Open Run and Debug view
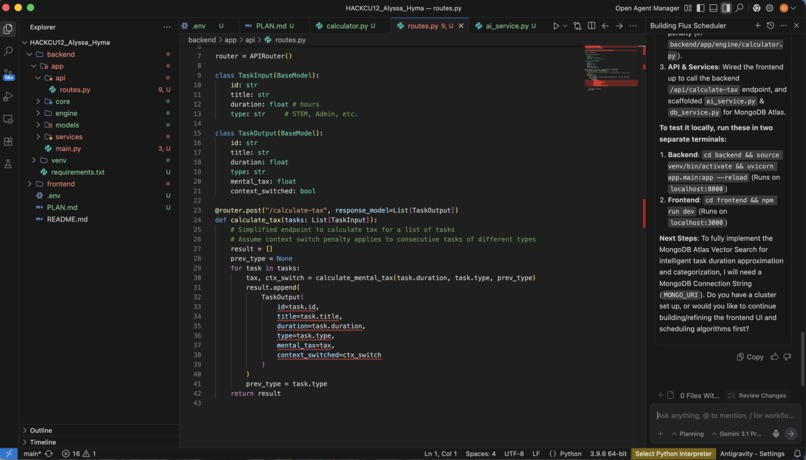Viewport: 806px width, 460px height. pyautogui.click(x=8, y=97)
